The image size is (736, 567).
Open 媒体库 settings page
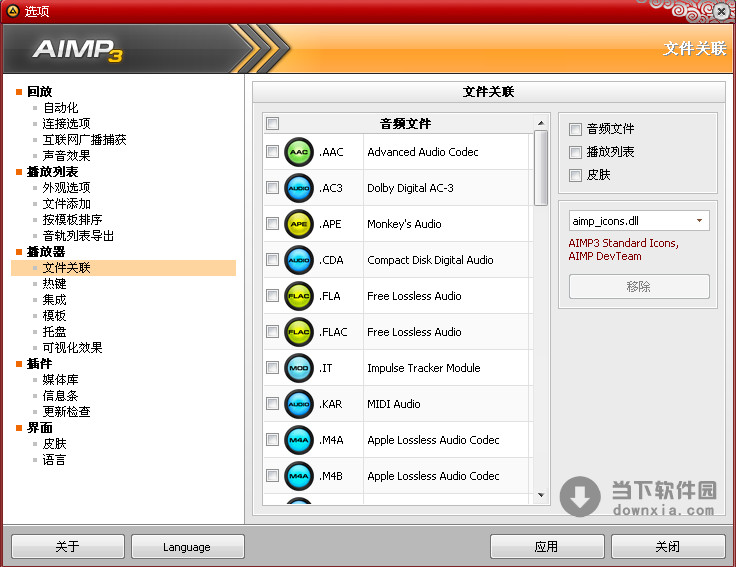(61, 380)
